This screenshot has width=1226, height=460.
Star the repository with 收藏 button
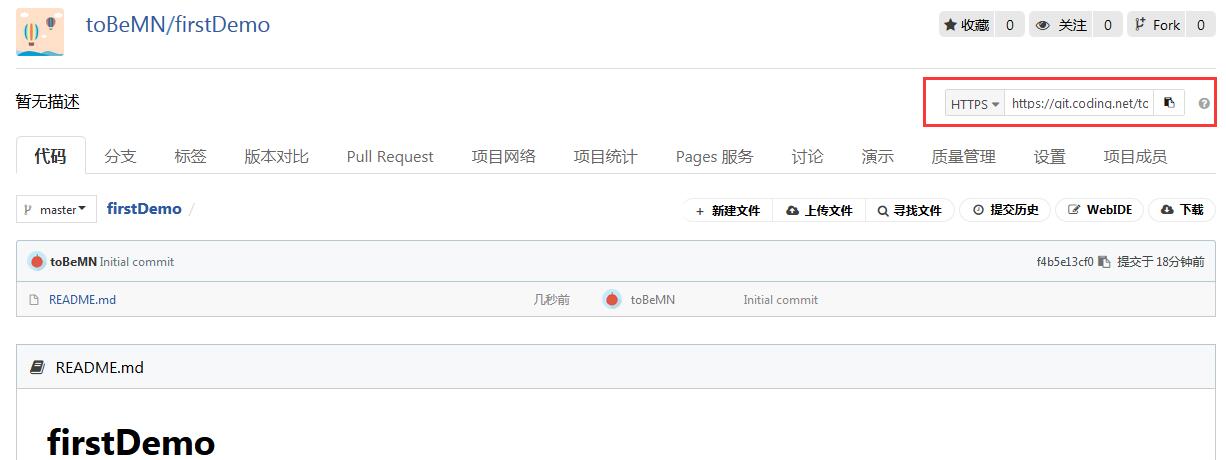[x=966, y=25]
